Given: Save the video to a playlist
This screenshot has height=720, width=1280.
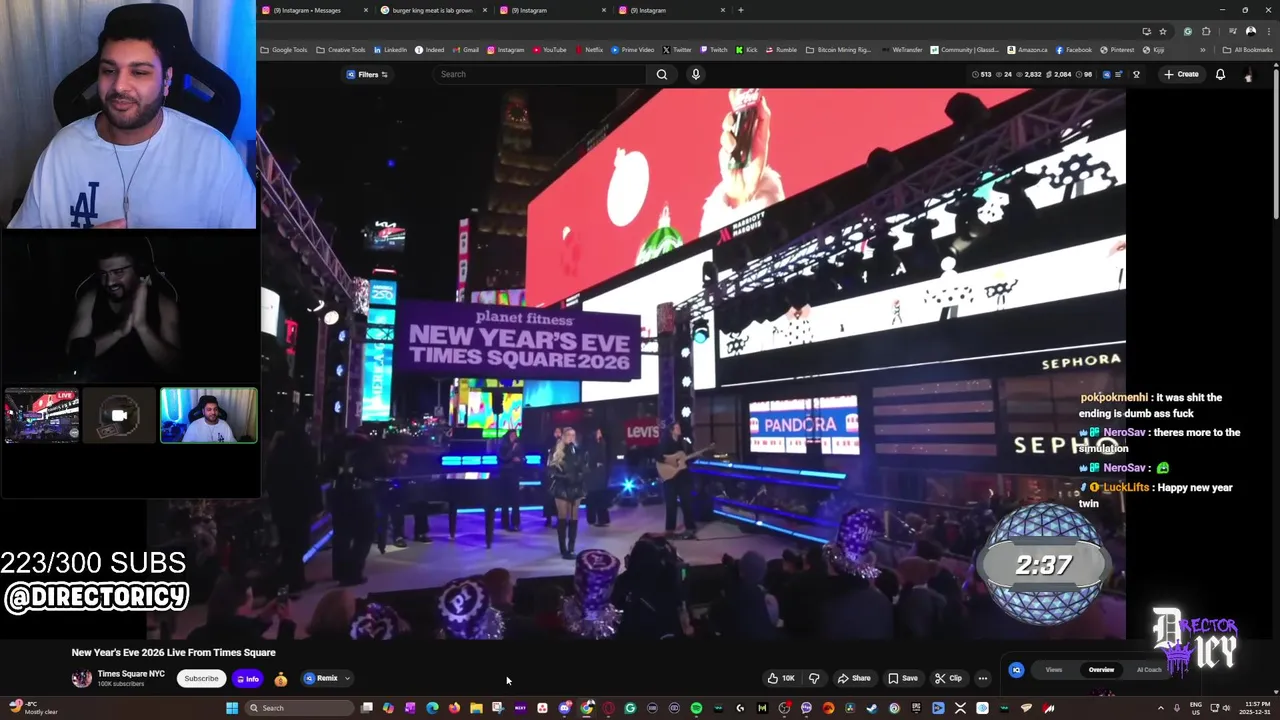Looking at the screenshot, I should point(903,678).
